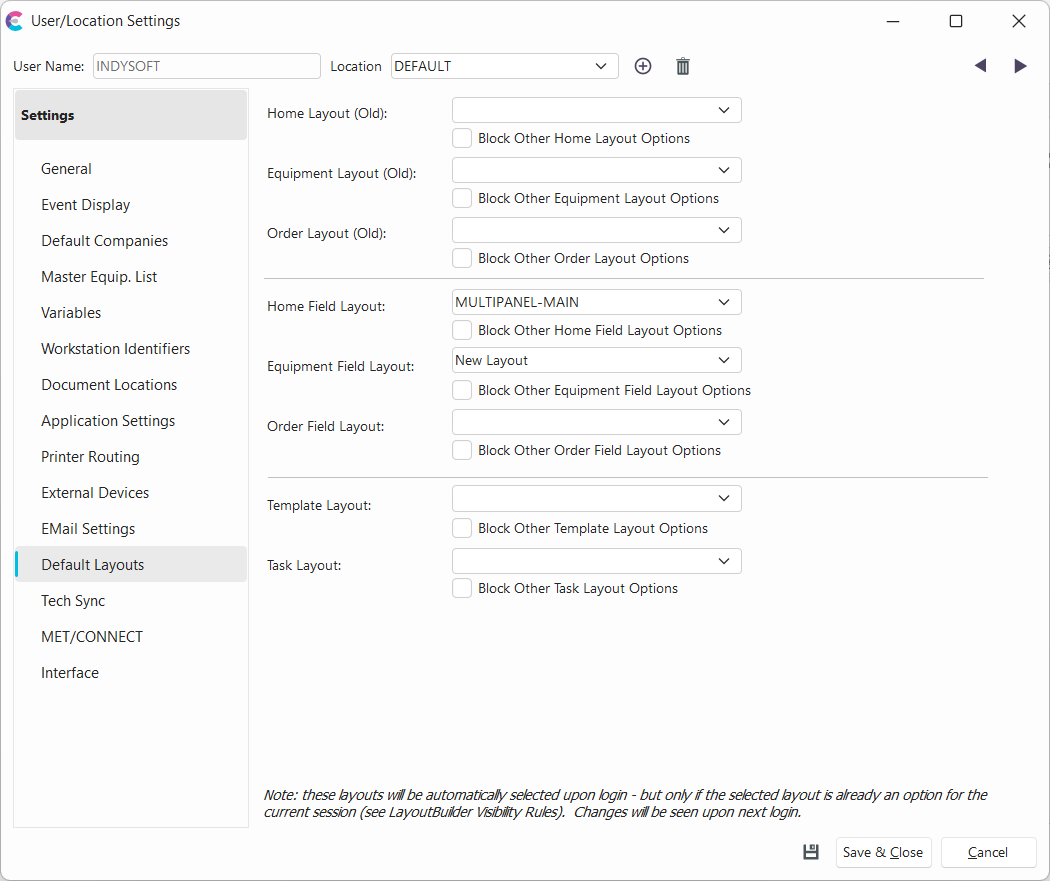Open the EMail Settings section
The height and width of the screenshot is (881, 1050).
pyautogui.click(x=88, y=529)
